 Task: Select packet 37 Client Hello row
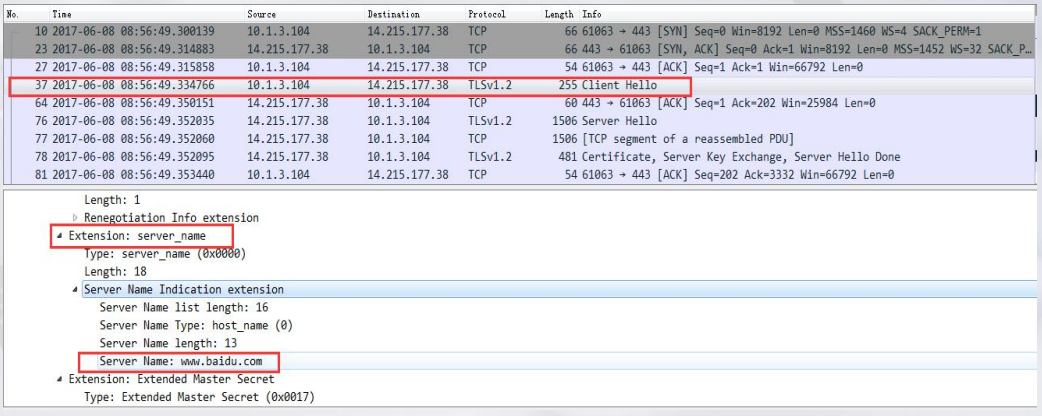coord(519,85)
